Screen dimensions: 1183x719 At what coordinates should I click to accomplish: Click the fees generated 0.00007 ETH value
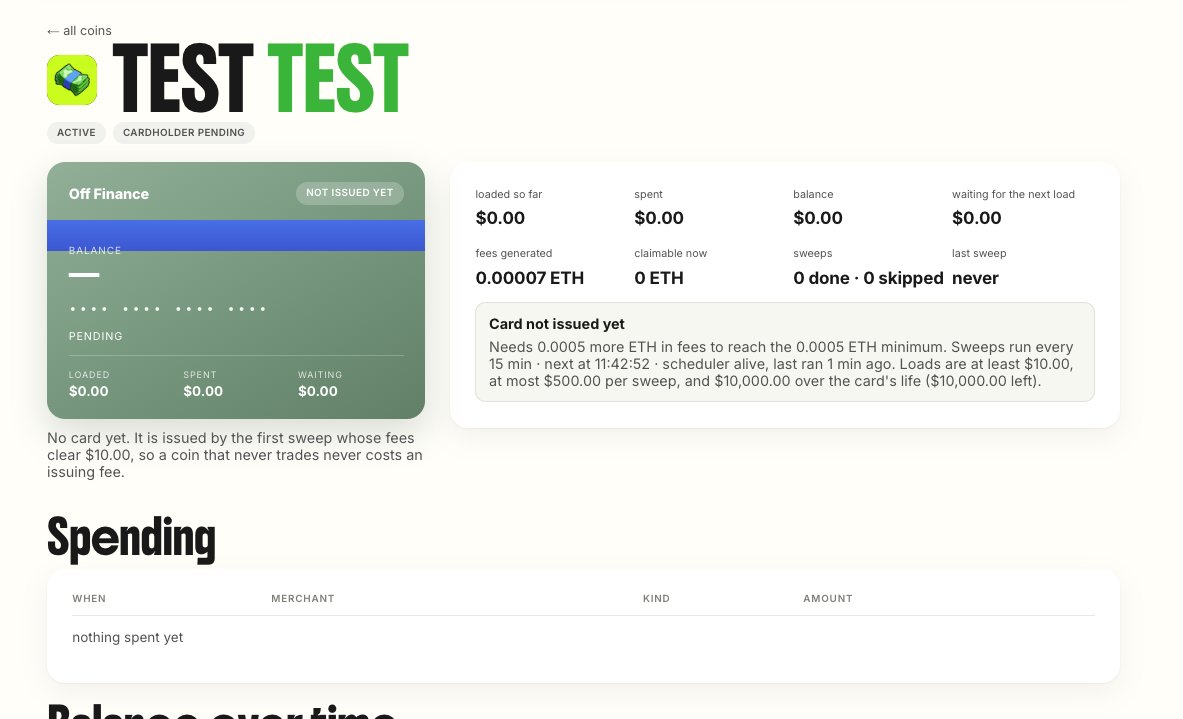click(530, 278)
